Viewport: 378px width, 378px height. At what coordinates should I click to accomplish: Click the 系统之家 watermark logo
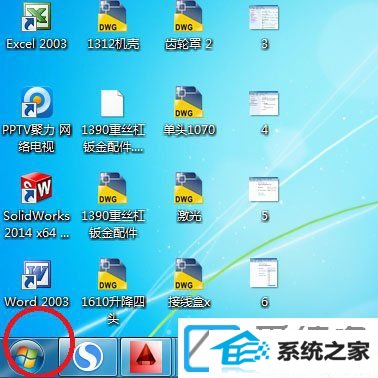[x=278, y=348]
